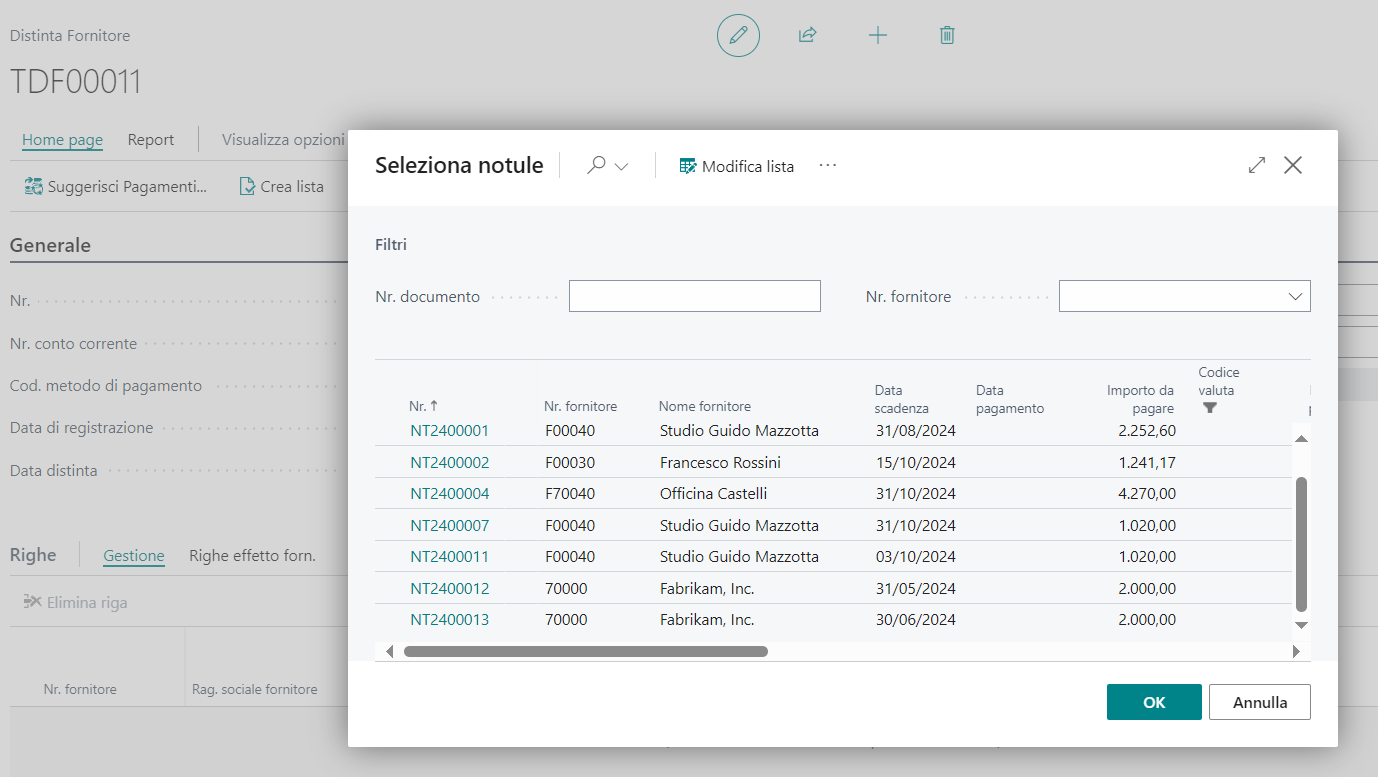Click inside the Nr. documento filter field
1378x777 pixels.
click(x=694, y=296)
